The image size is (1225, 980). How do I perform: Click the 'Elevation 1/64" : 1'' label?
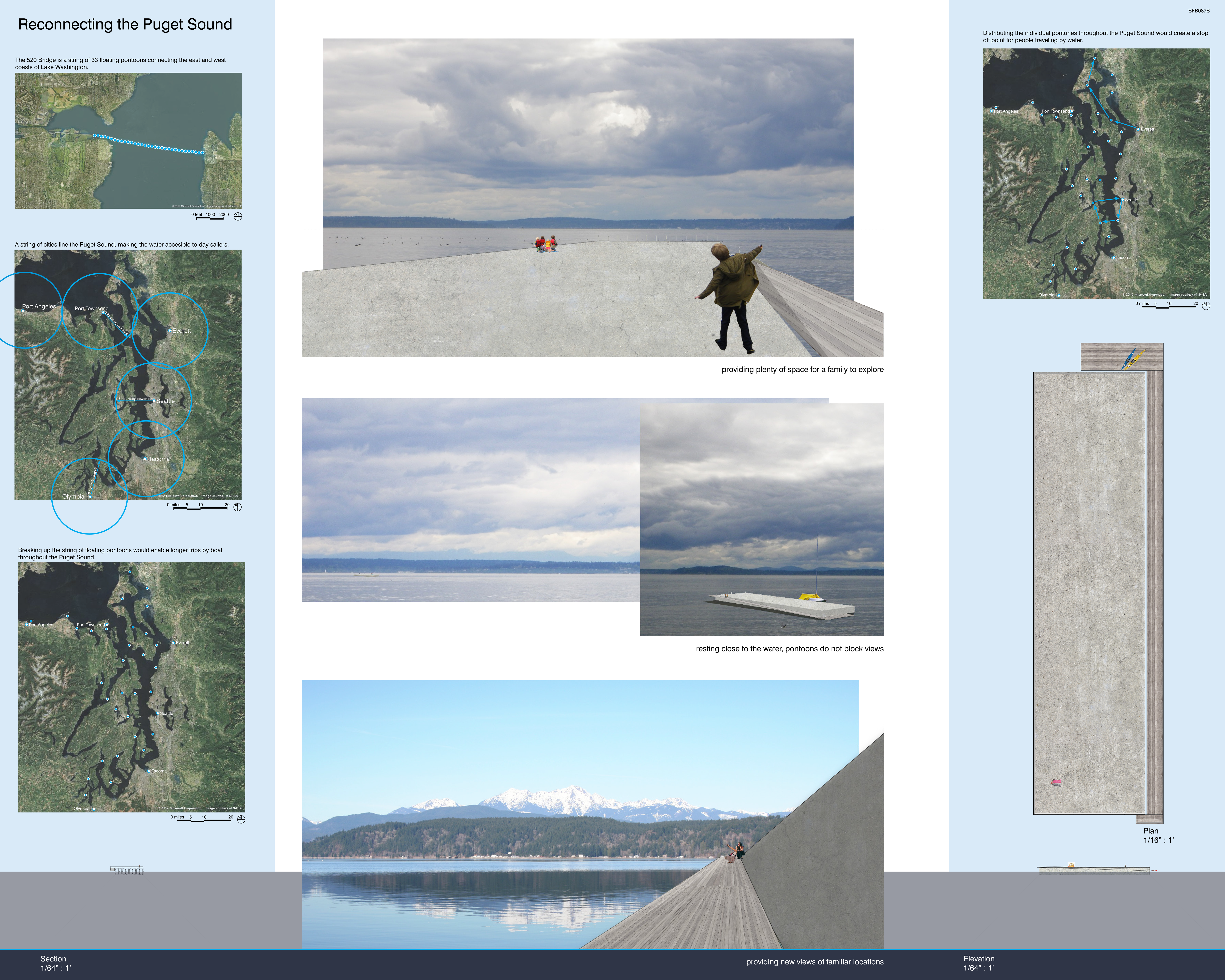[x=979, y=963]
